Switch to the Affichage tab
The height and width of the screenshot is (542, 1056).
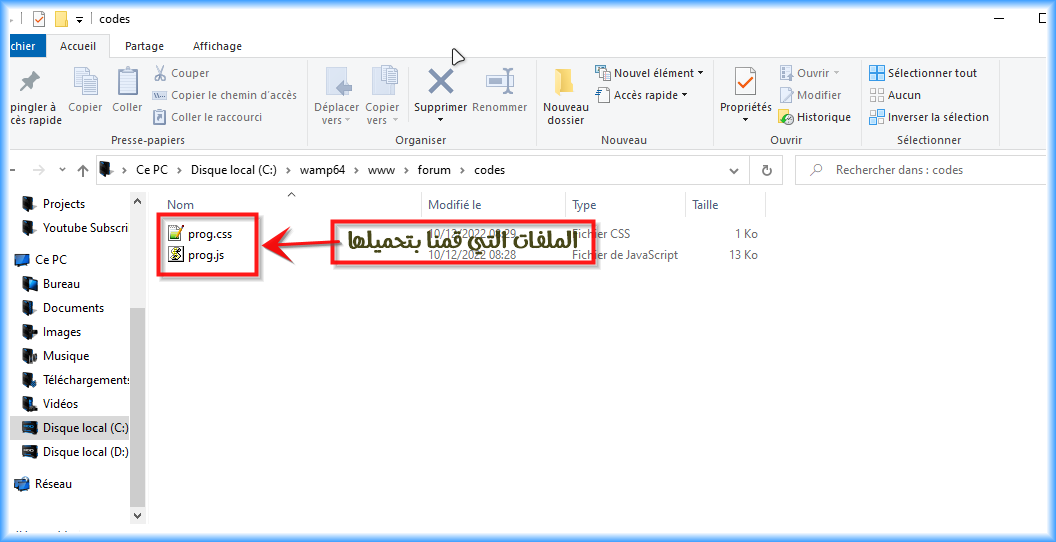click(x=217, y=46)
